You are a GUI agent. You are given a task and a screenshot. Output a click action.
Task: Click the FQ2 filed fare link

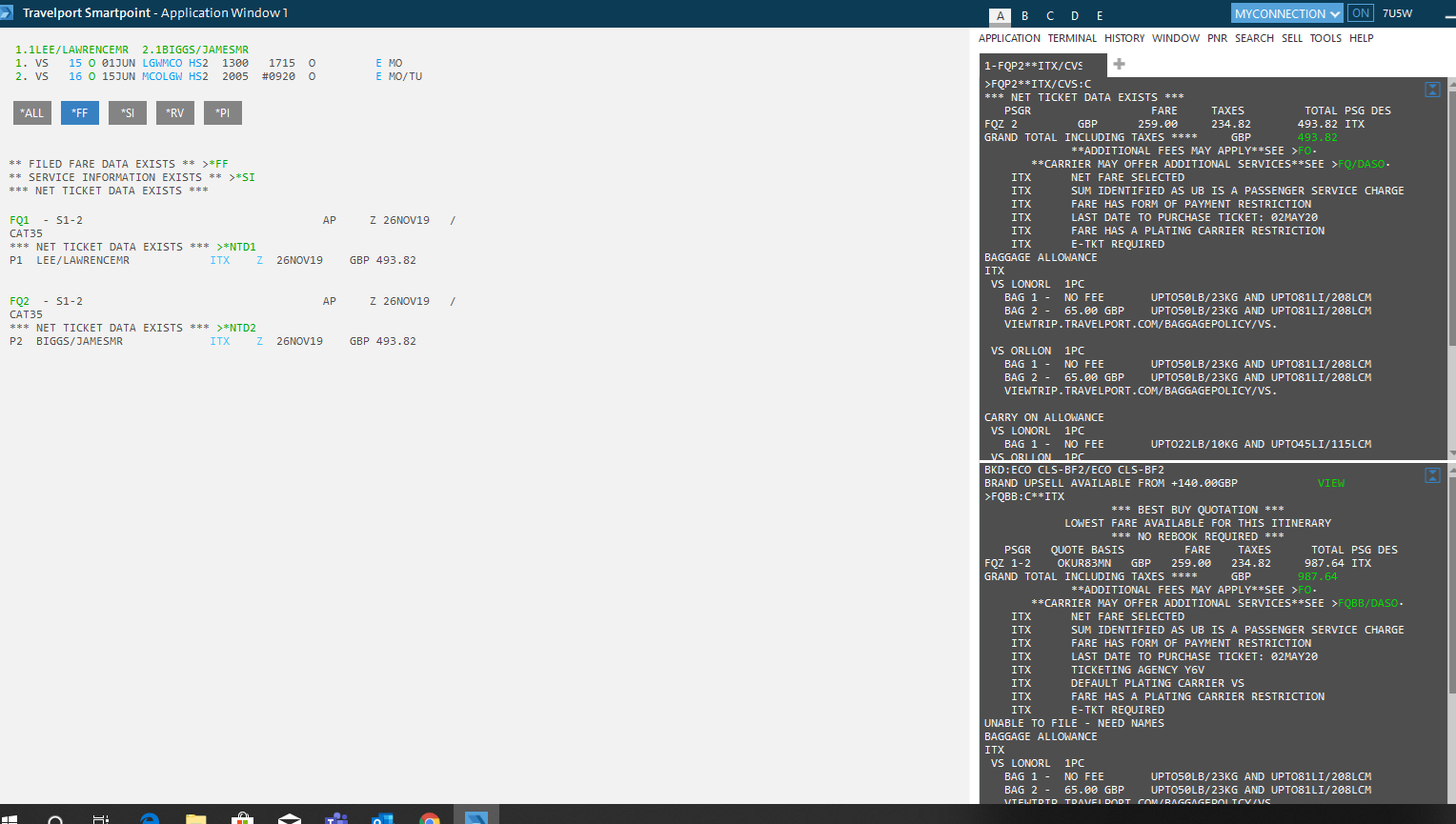(x=19, y=301)
